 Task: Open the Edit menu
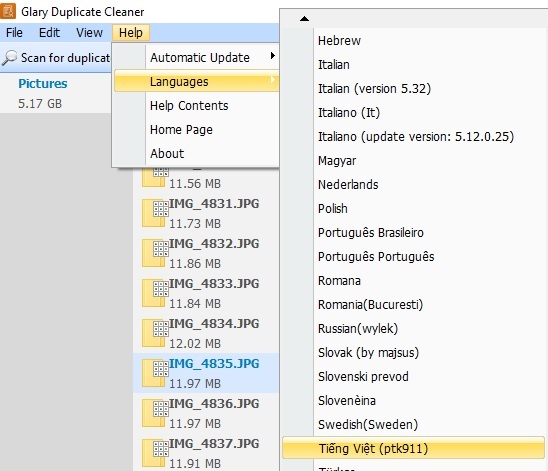[49, 33]
